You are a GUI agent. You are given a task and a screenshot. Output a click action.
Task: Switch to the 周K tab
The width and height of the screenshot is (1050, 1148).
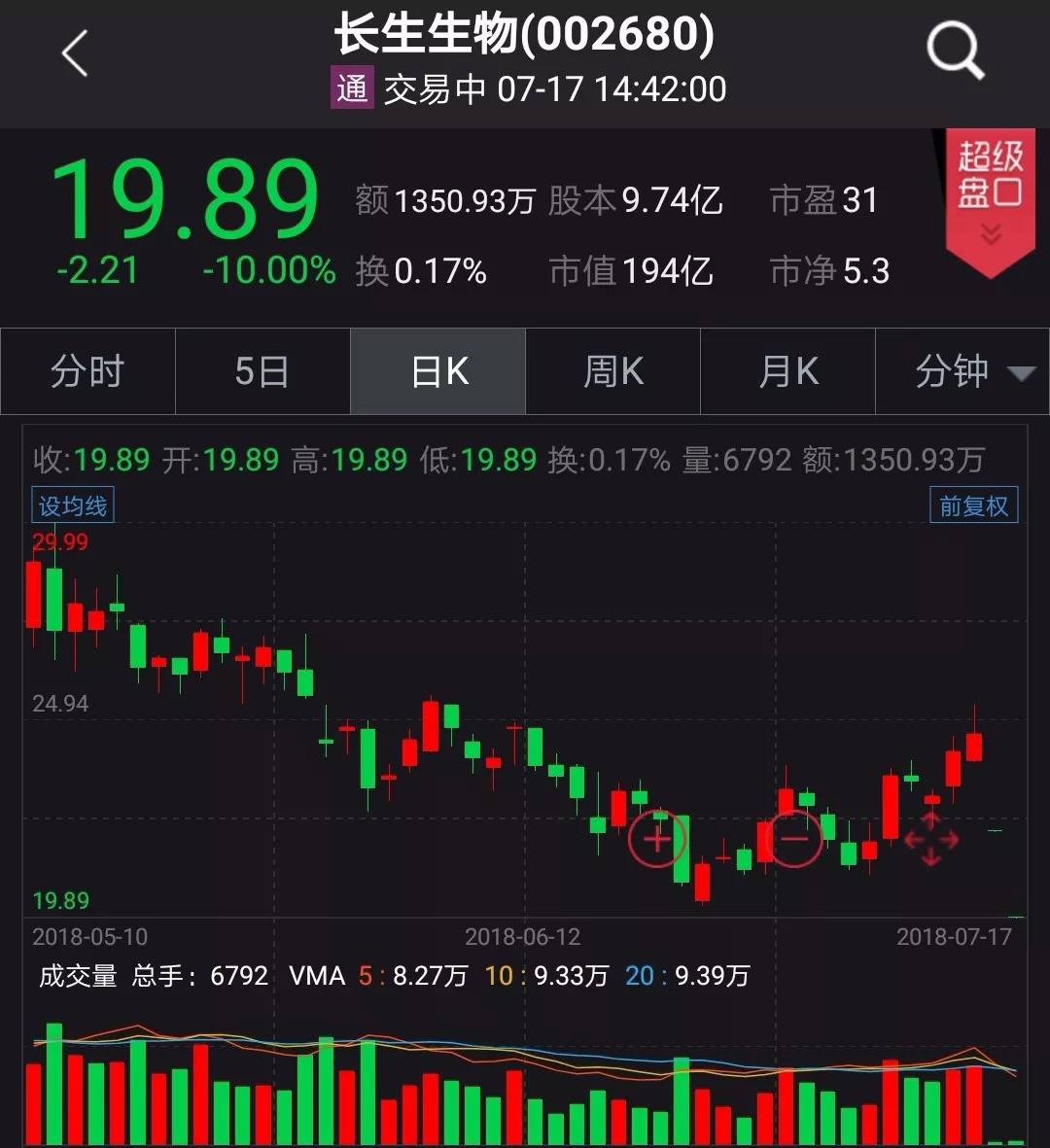(x=612, y=371)
